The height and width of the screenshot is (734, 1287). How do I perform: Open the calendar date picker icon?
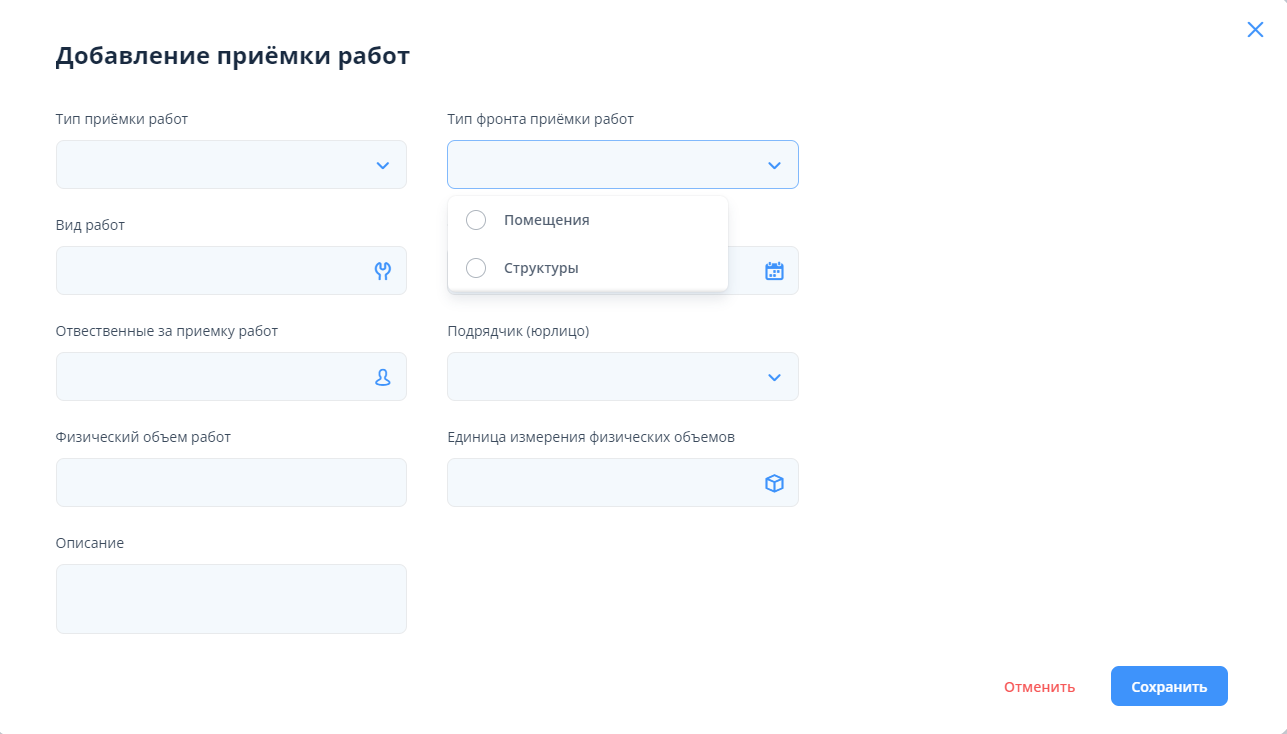click(774, 271)
